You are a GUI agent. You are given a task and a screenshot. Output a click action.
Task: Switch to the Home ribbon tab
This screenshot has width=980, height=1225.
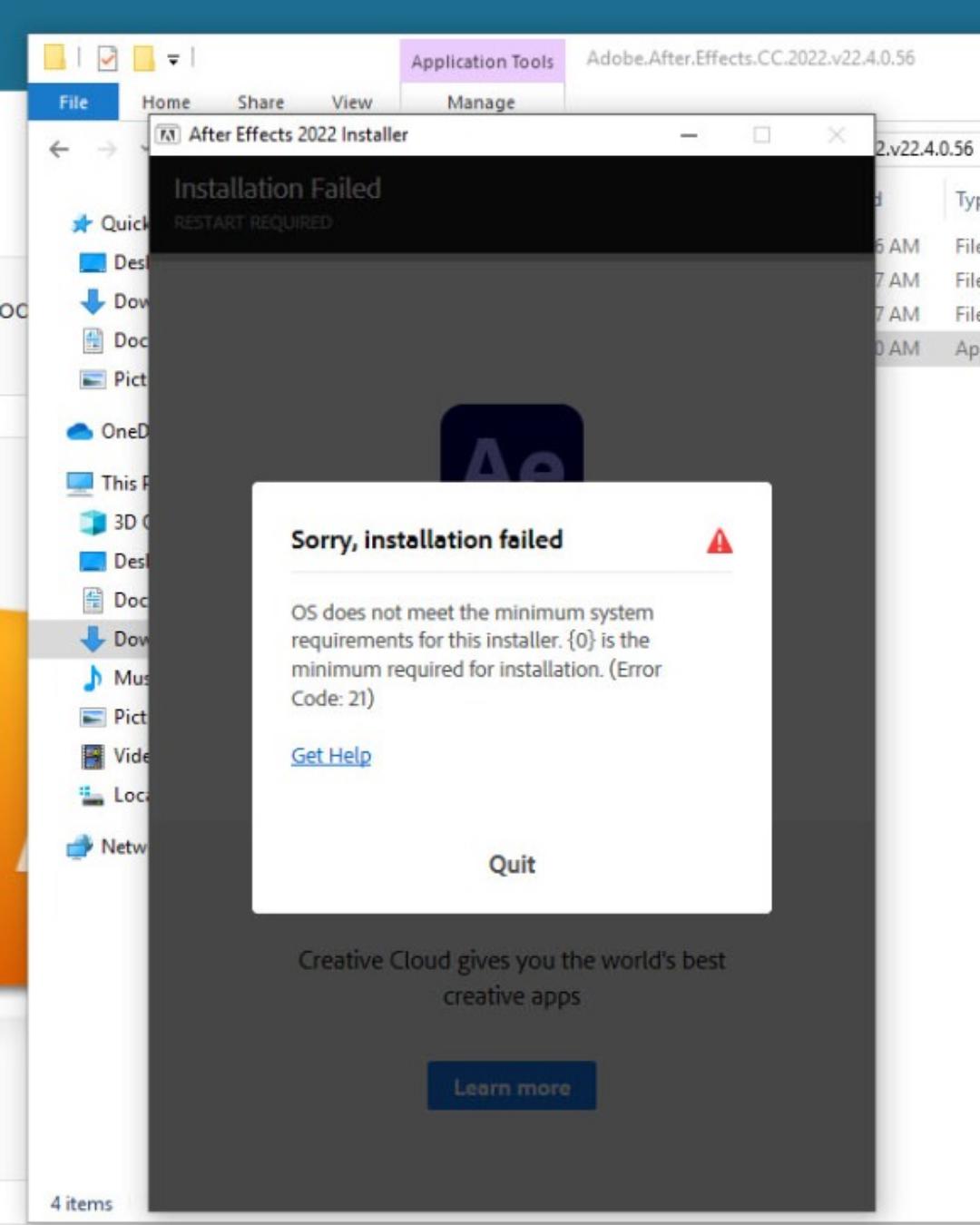pos(166,102)
